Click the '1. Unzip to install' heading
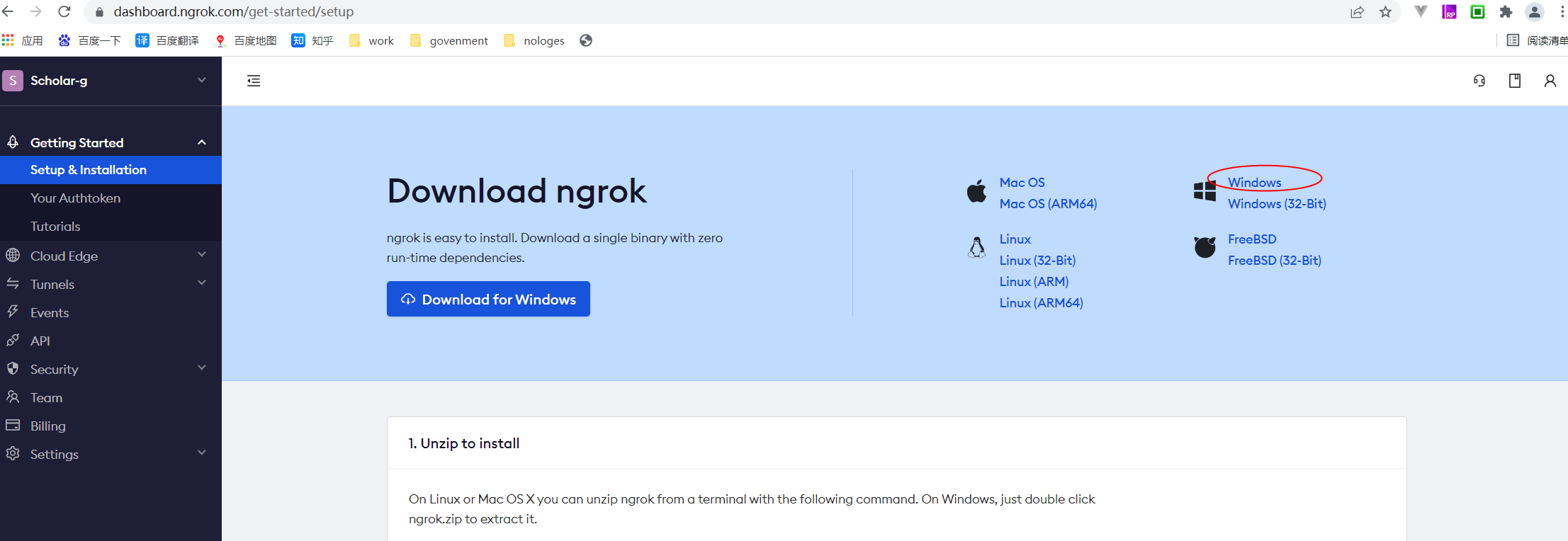Image resolution: width=1568 pixels, height=541 pixels. pyautogui.click(x=464, y=443)
